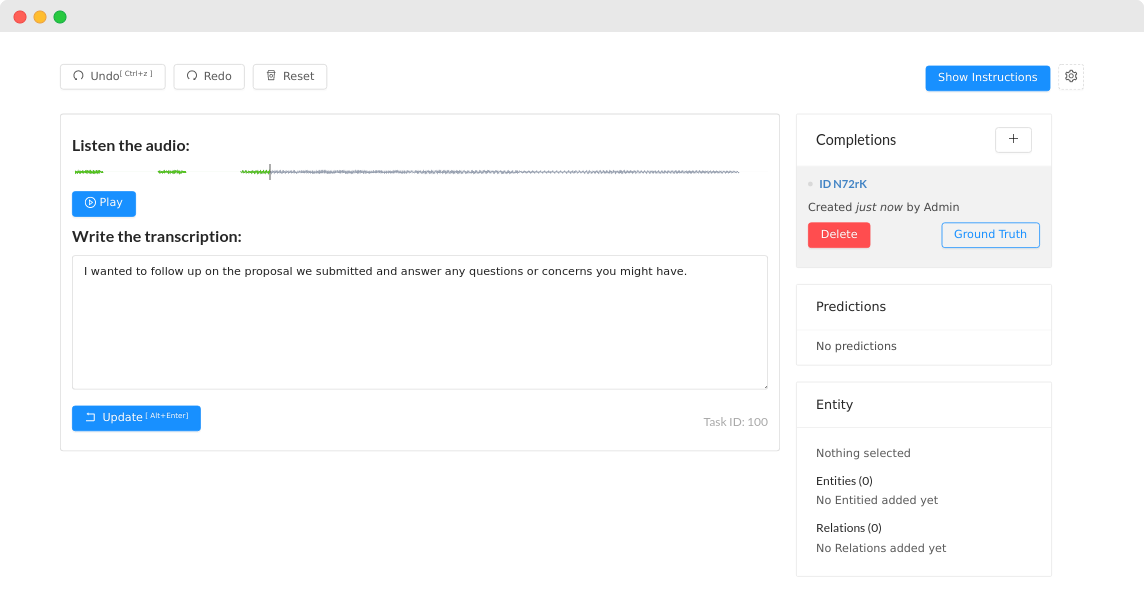Click the Predictions panel header
Screen dimensions: 1144x590
(851, 307)
